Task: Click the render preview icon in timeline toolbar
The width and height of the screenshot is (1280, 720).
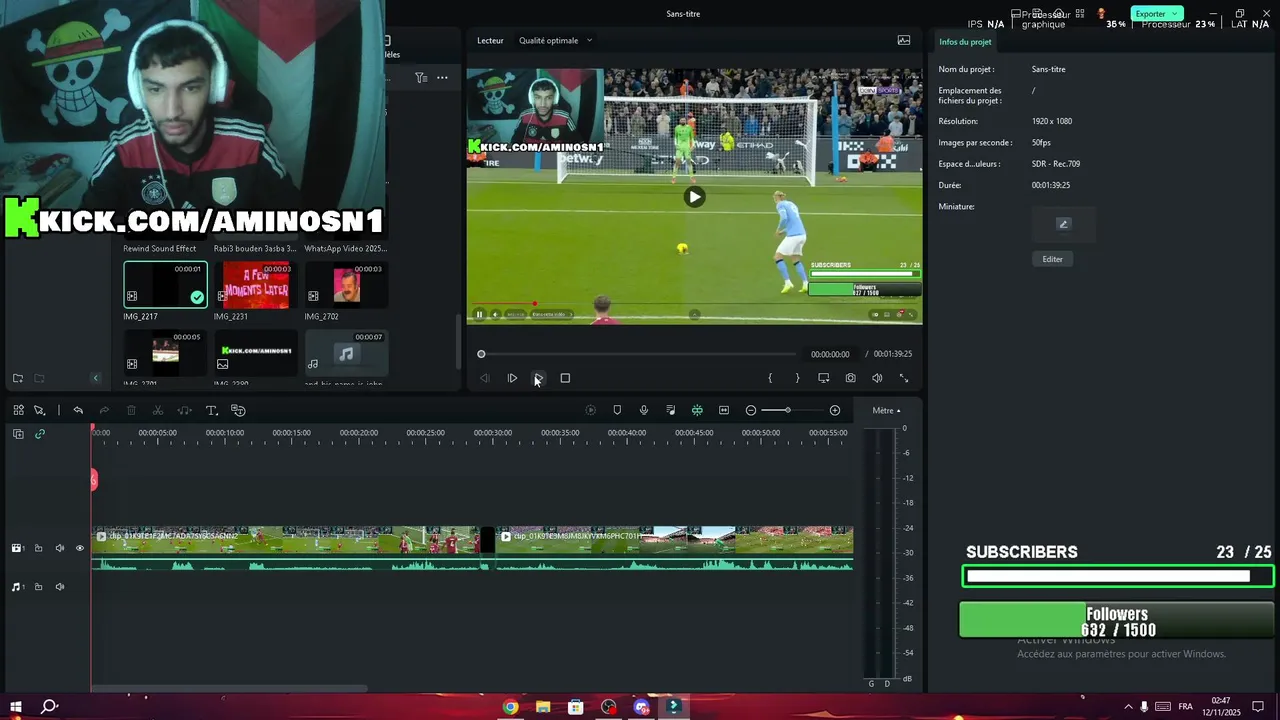Action: [x=590, y=410]
